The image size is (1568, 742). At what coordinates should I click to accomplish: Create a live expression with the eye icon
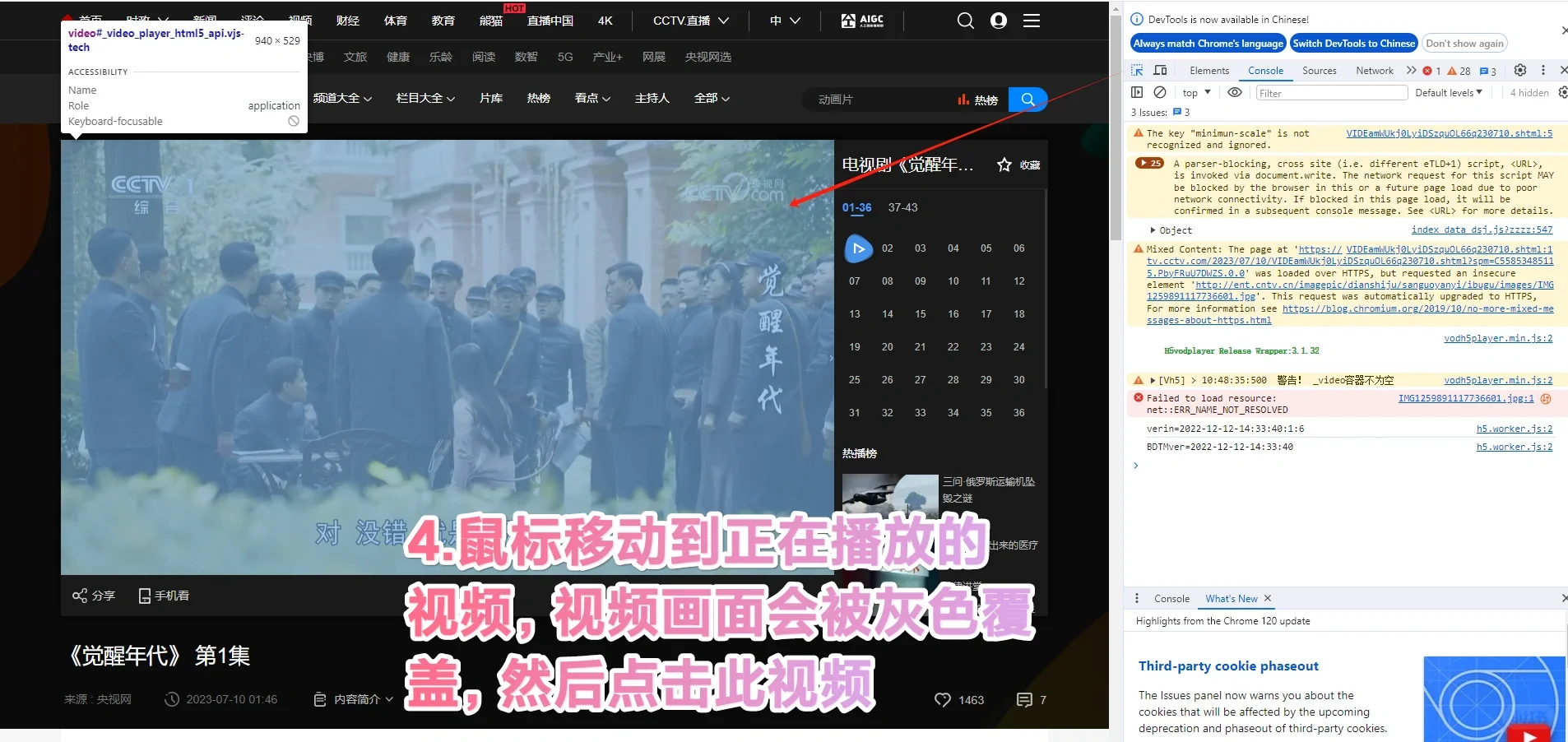[1234, 93]
